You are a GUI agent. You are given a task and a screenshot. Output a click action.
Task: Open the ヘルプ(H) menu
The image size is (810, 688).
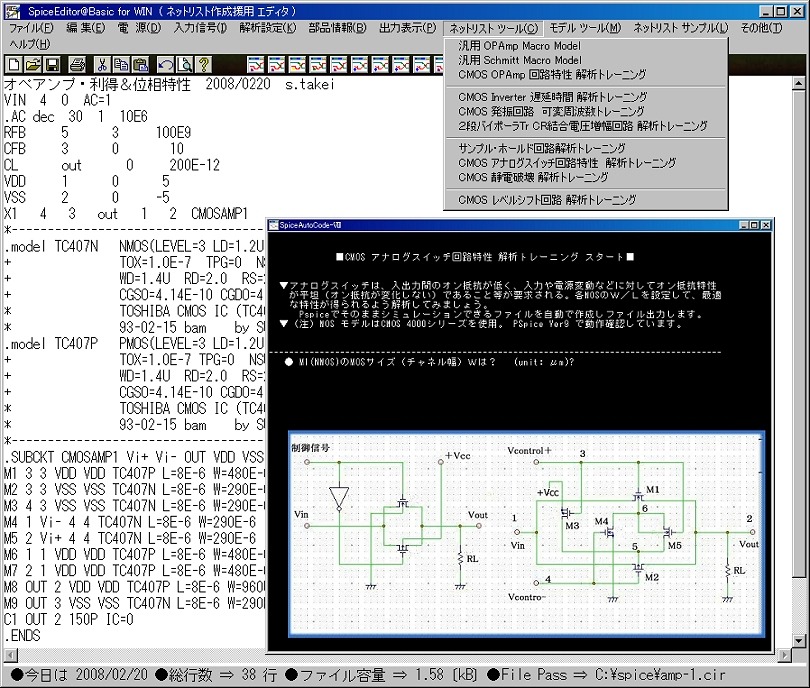[30, 44]
